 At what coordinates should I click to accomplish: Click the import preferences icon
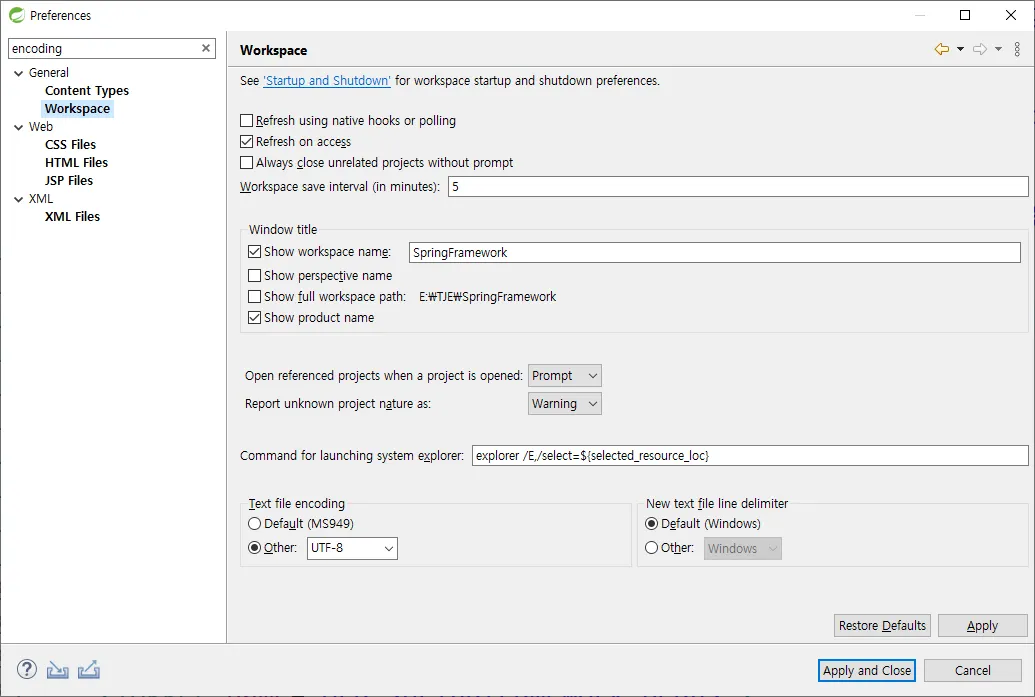[x=58, y=670]
